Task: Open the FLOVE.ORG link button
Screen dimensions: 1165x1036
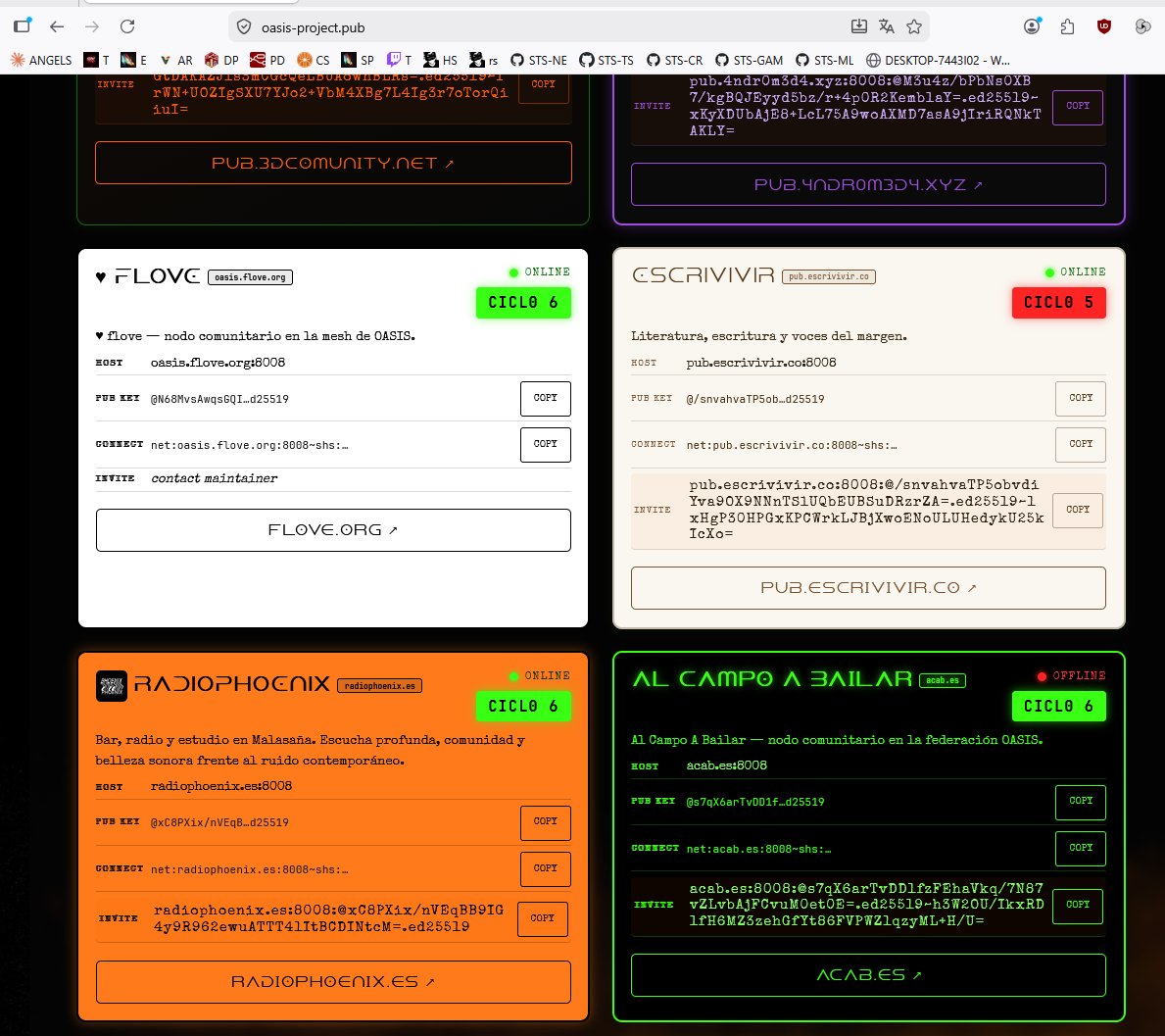Action: coord(333,530)
